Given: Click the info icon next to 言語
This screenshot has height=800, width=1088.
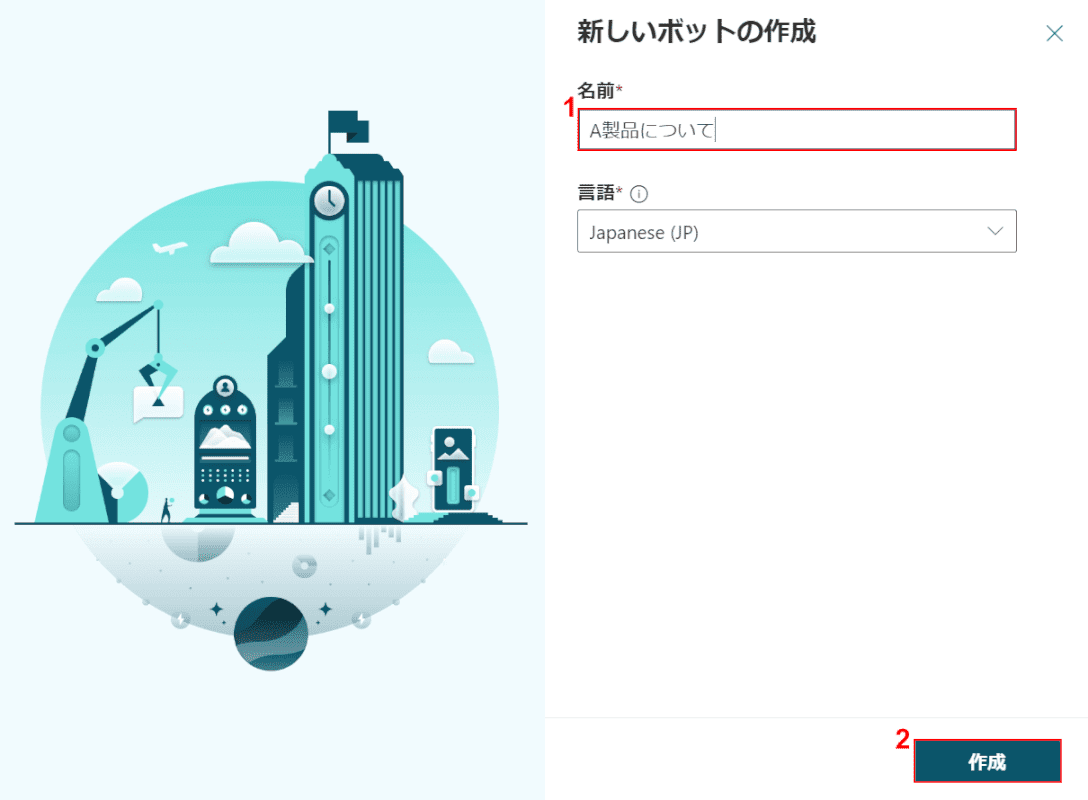Looking at the screenshot, I should tap(638, 194).
